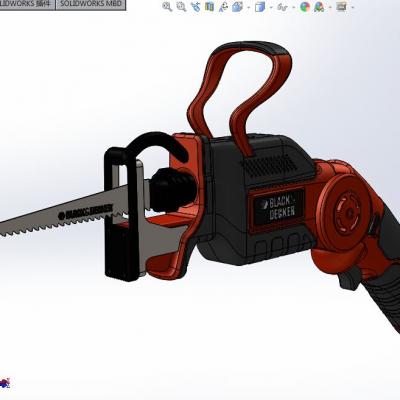Select the BLACK+DECKER logo plate on body

coord(277,207)
